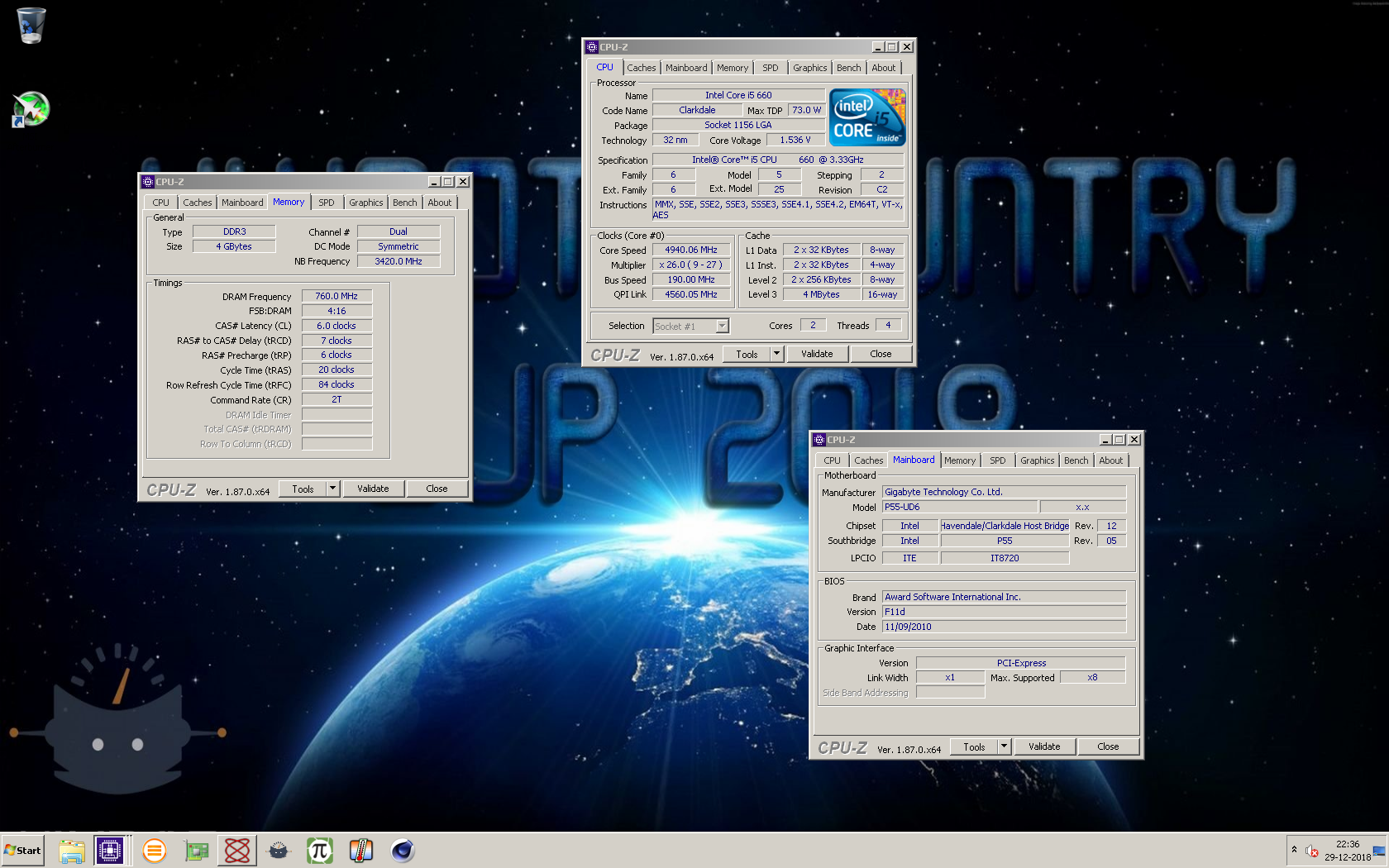
Task: Expand Tools arrow in Mainboard window
Action: 1004,746
